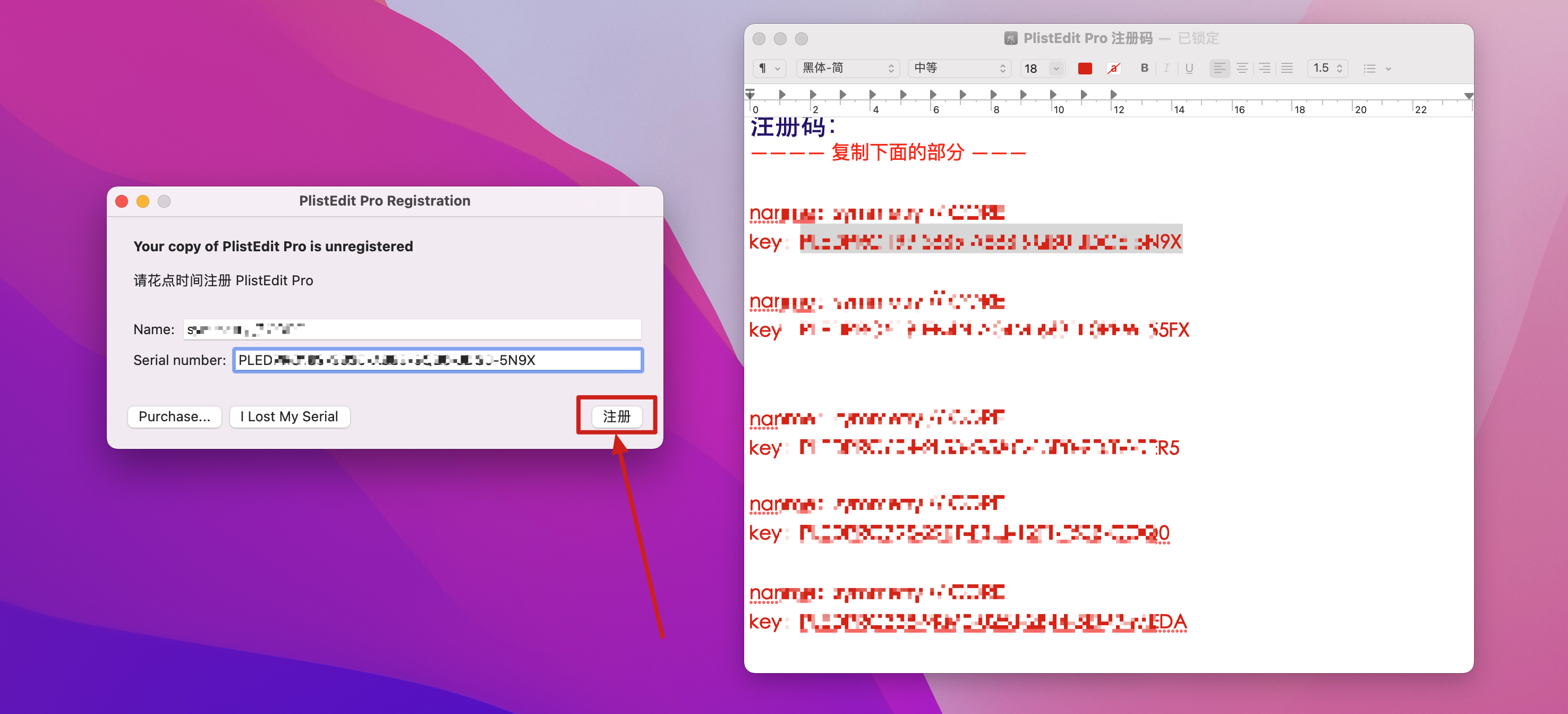This screenshot has width=1568, height=714.
Task: Toggle bold formatting in TextEdit
Action: [1144, 68]
